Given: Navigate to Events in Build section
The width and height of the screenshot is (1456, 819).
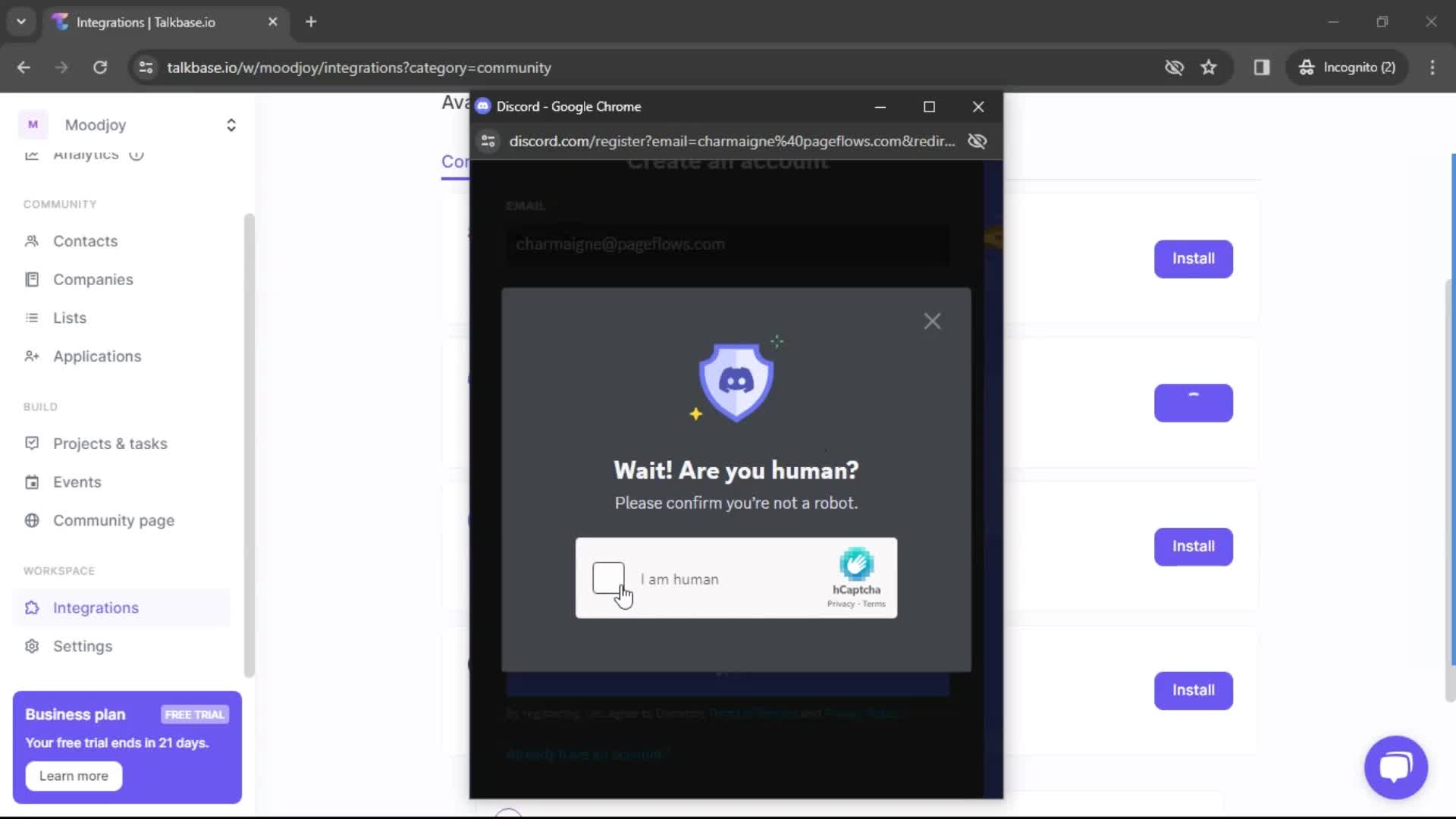Looking at the screenshot, I should [77, 482].
